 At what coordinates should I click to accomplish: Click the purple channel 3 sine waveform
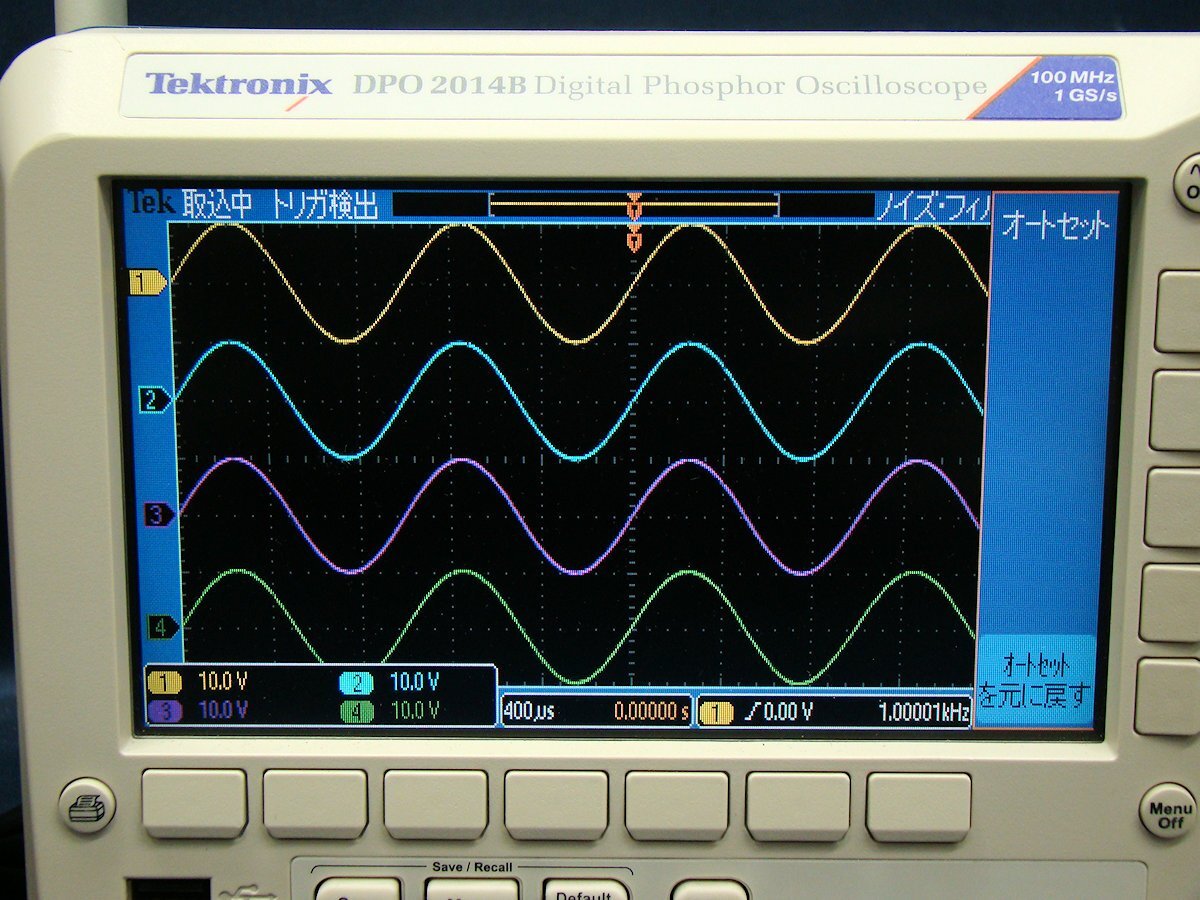point(578,516)
